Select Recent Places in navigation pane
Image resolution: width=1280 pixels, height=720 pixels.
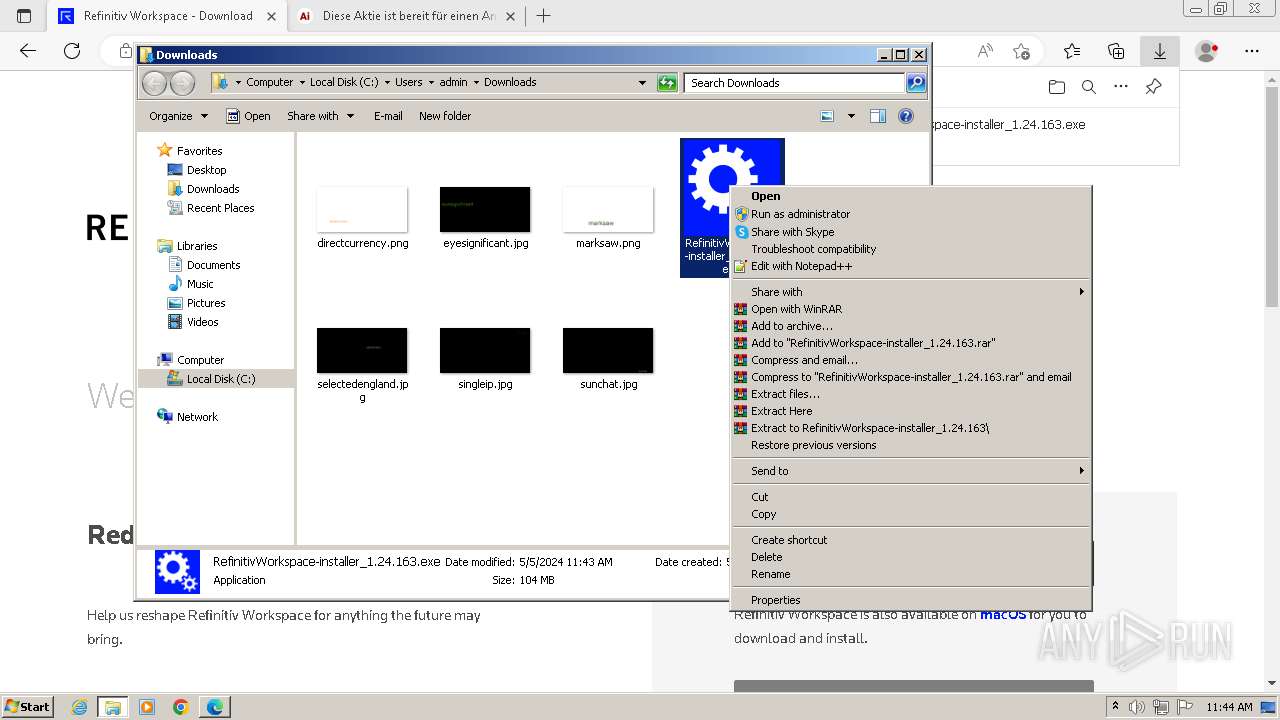tap(220, 208)
